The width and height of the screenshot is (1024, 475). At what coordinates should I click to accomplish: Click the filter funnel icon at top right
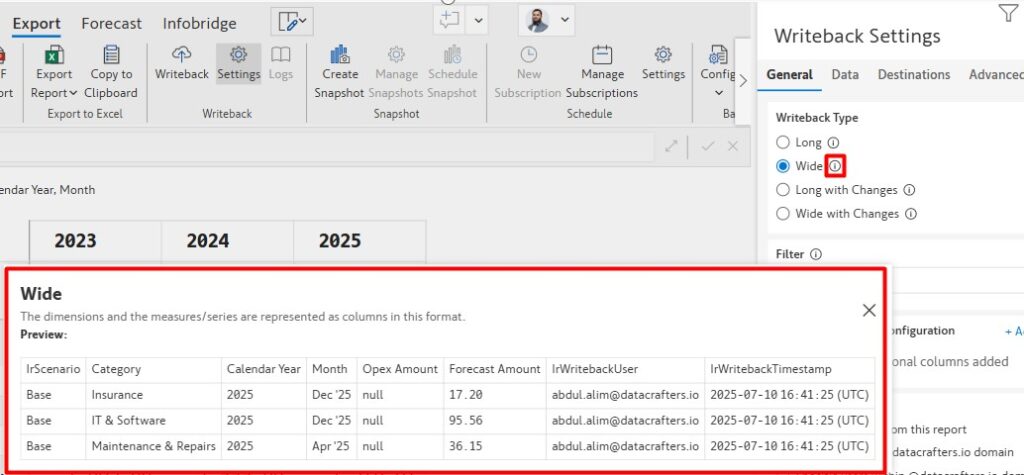(1006, 12)
